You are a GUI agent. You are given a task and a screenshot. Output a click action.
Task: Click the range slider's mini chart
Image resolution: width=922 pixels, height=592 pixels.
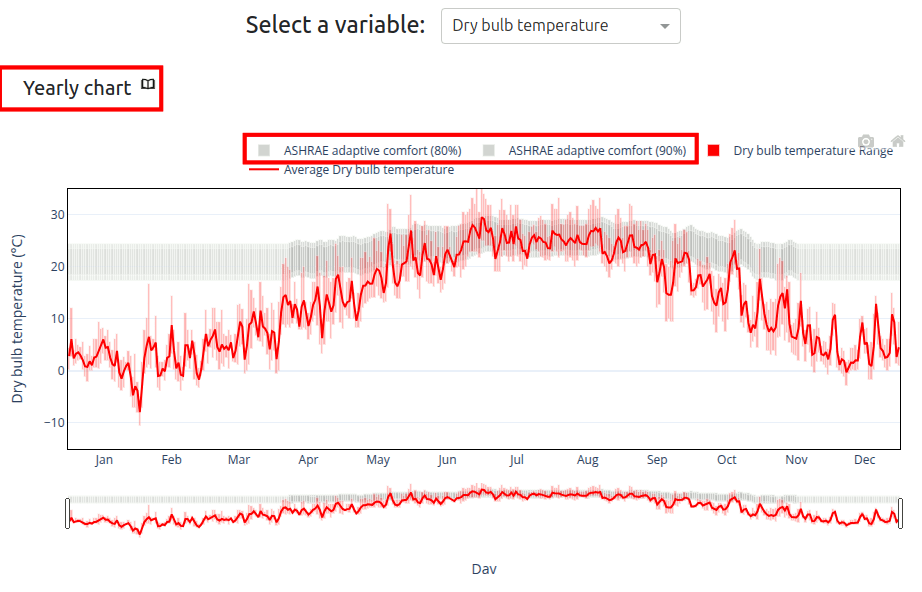coord(483,512)
